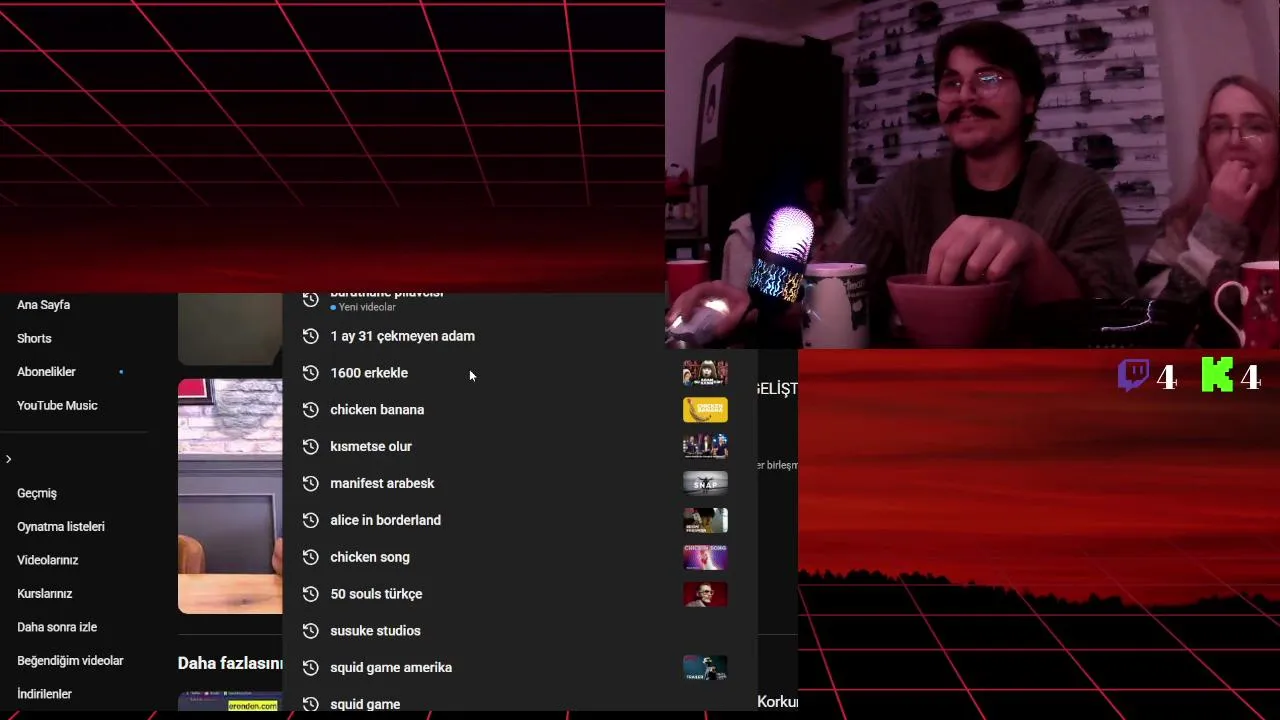Open Kurslarınız in sidebar
Screen dimensions: 1280x720
[45, 593]
